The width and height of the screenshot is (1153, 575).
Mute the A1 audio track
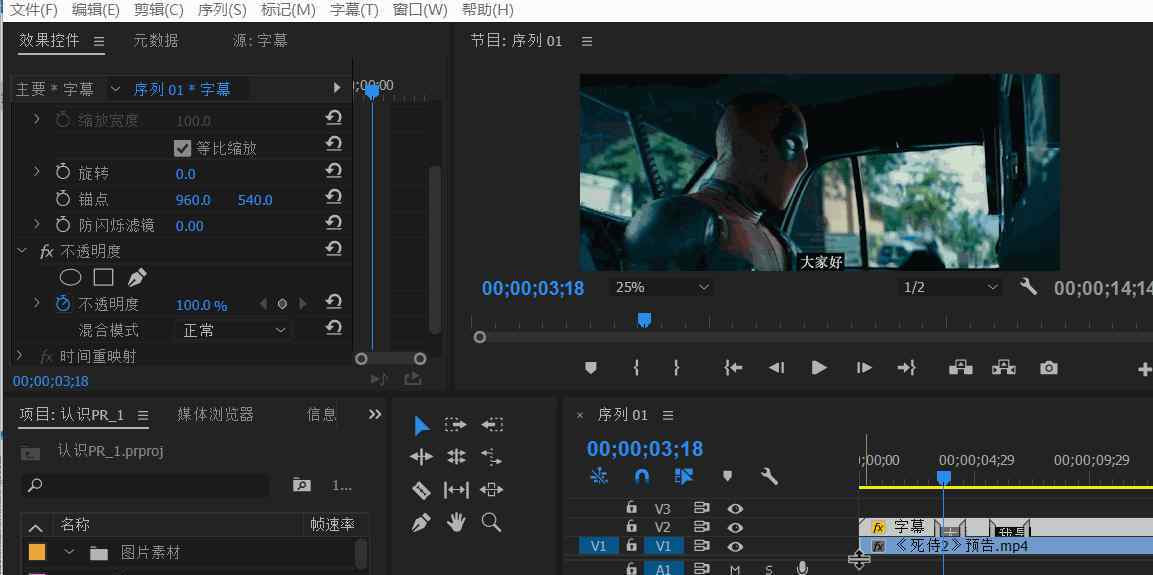pyautogui.click(x=735, y=568)
